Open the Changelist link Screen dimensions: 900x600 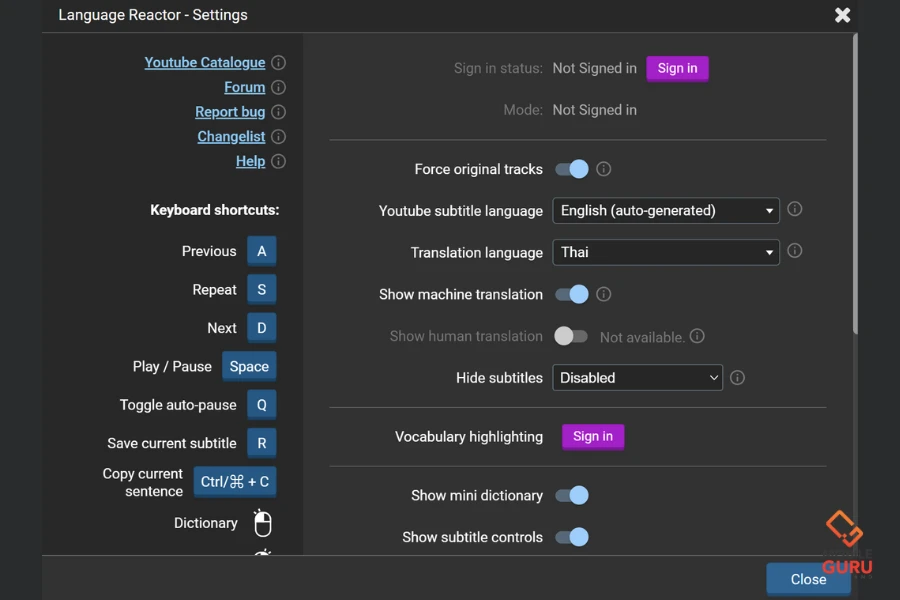pyautogui.click(x=231, y=137)
